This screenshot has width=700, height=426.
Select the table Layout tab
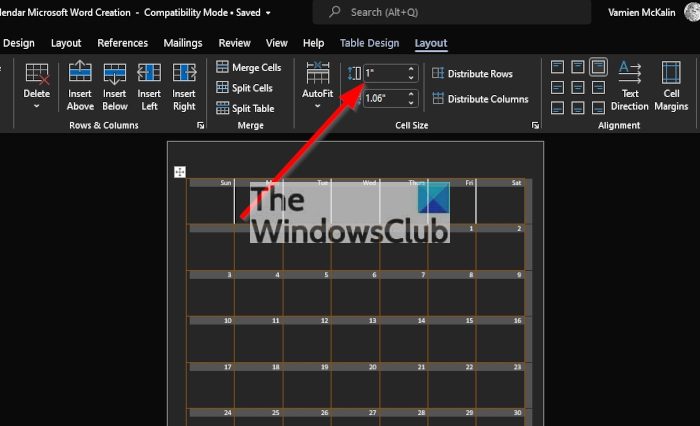(431, 43)
